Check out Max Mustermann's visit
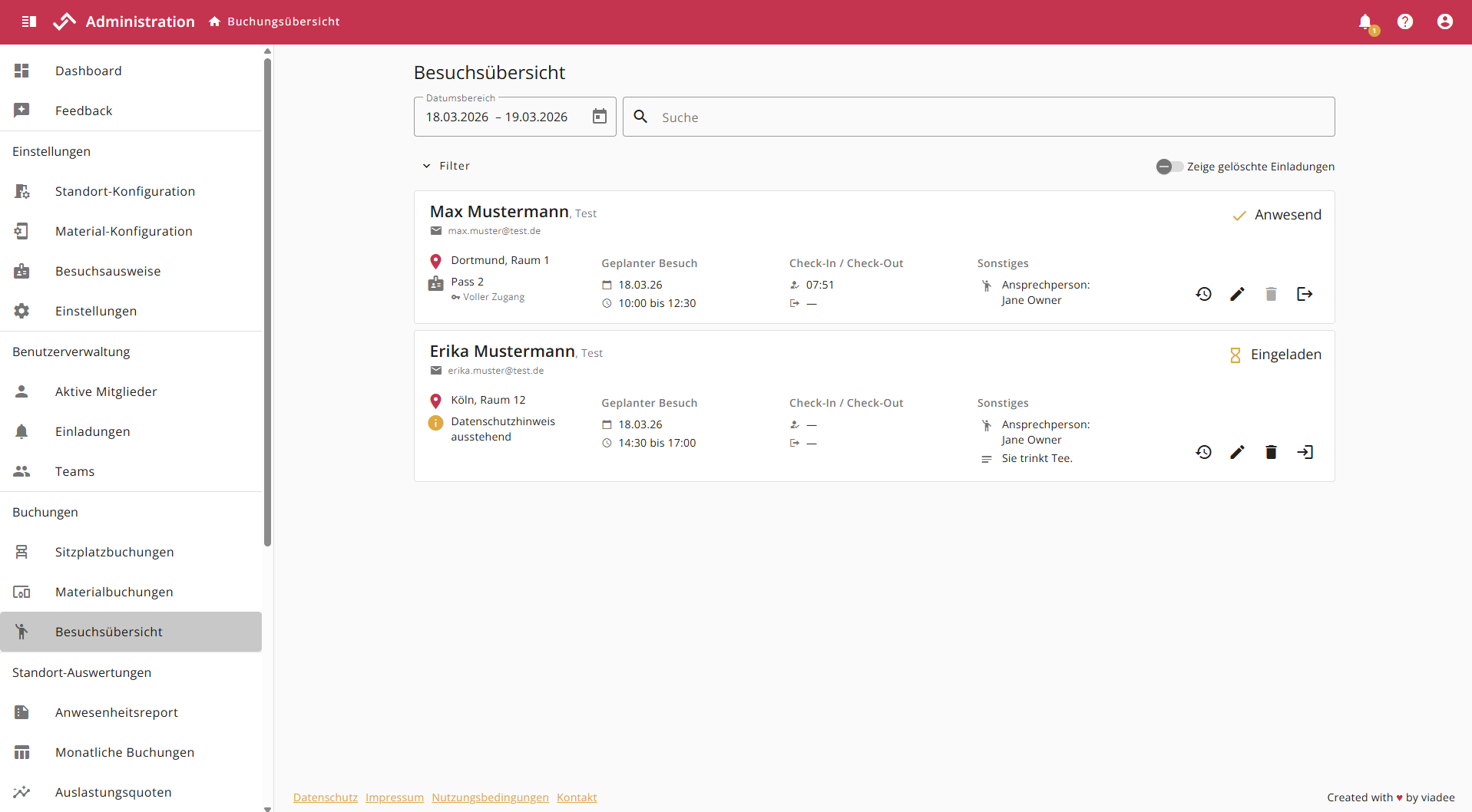Image resolution: width=1472 pixels, height=812 pixels. [x=1304, y=294]
